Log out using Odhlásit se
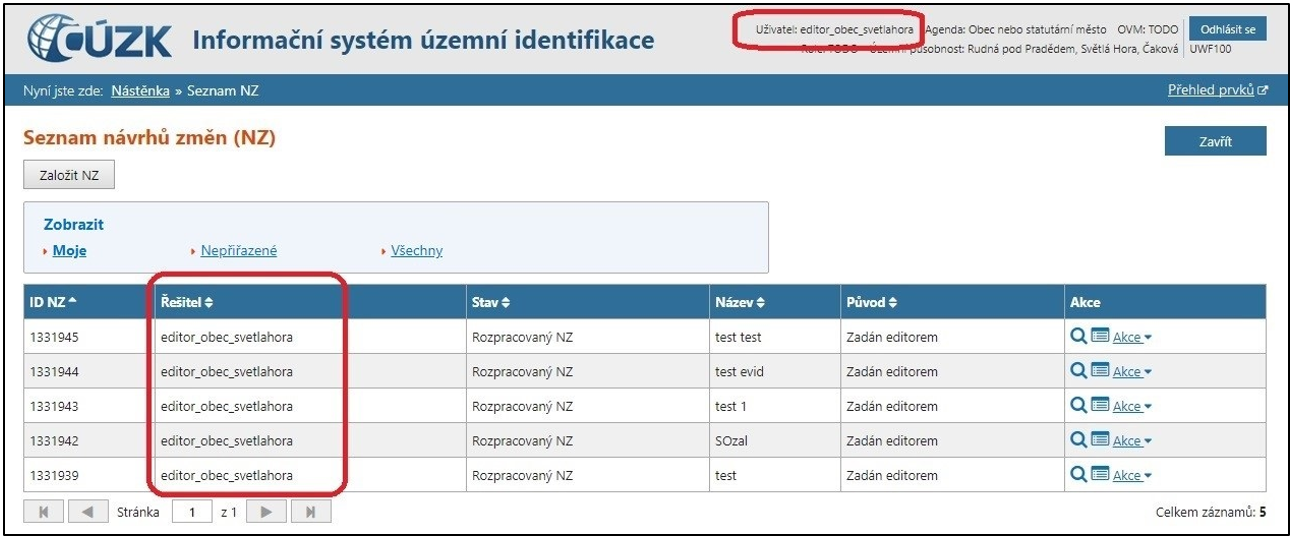This screenshot has height=538, width=1291. click(x=1227, y=29)
